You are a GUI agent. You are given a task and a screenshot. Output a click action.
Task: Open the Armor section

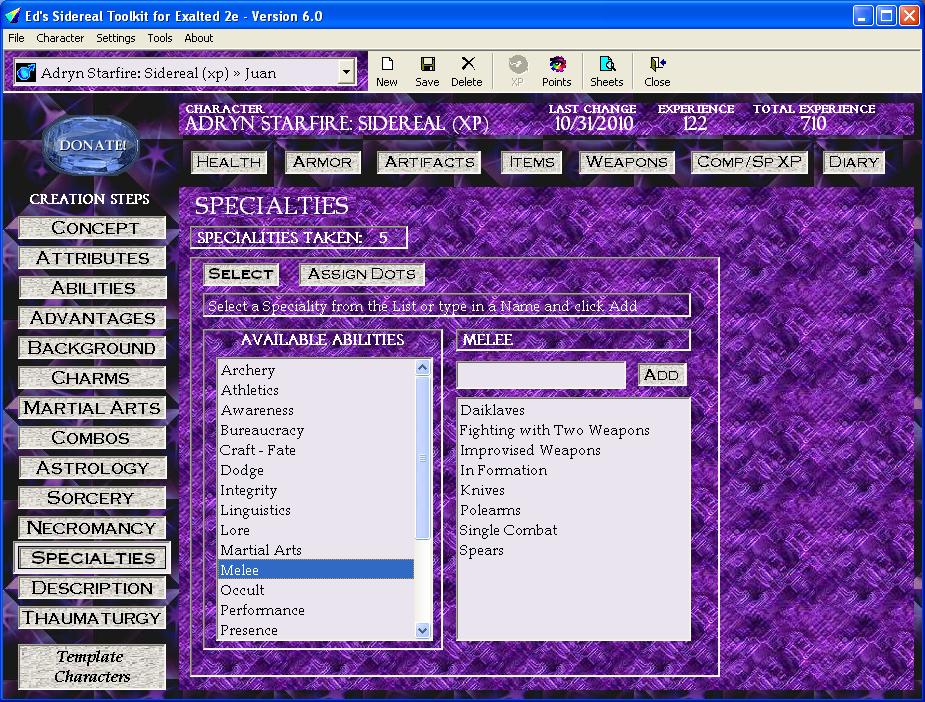[x=322, y=162]
